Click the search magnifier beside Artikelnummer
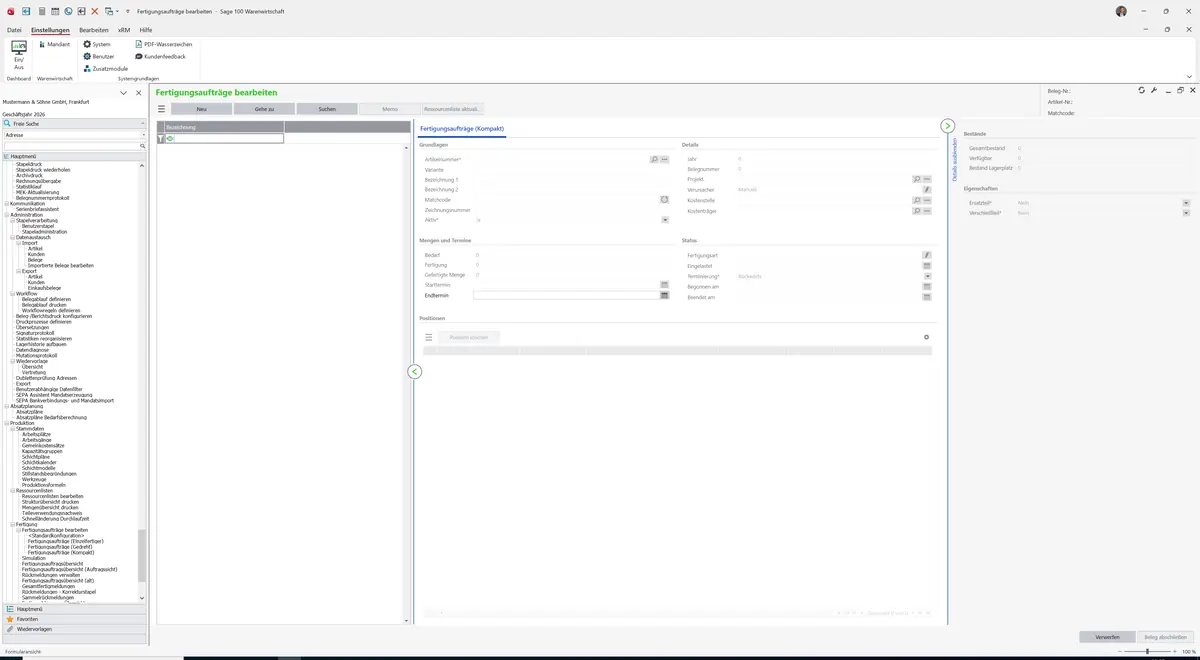This screenshot has height=660, width=1200. (654, 159)
